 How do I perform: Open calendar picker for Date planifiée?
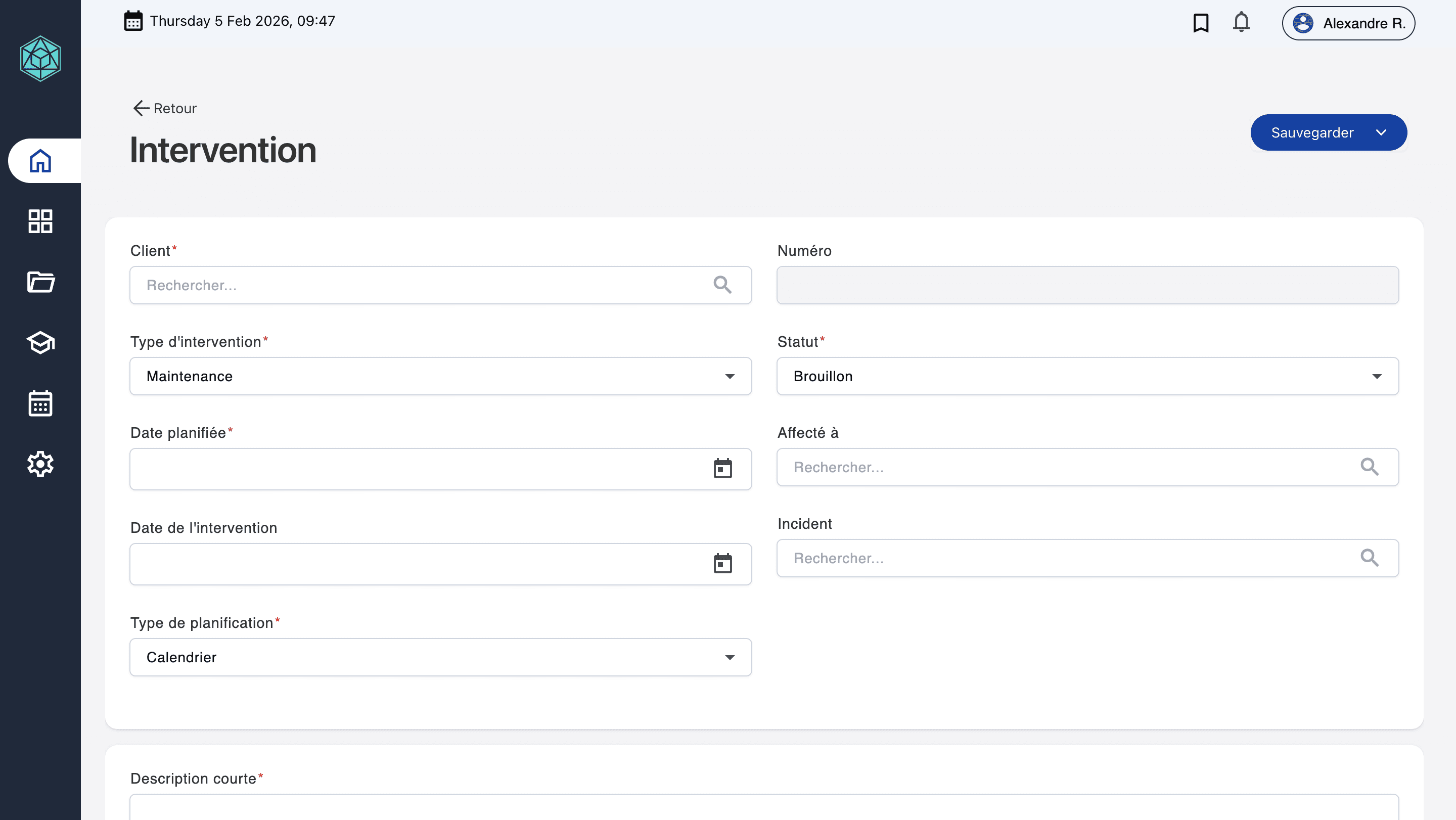[722, 469]
